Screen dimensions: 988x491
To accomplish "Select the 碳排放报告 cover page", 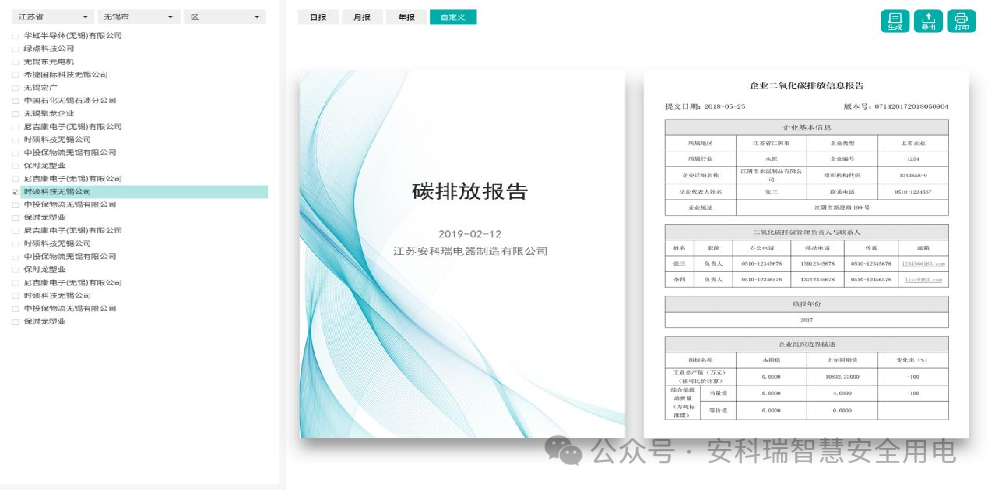I will (x=462, y=254).
